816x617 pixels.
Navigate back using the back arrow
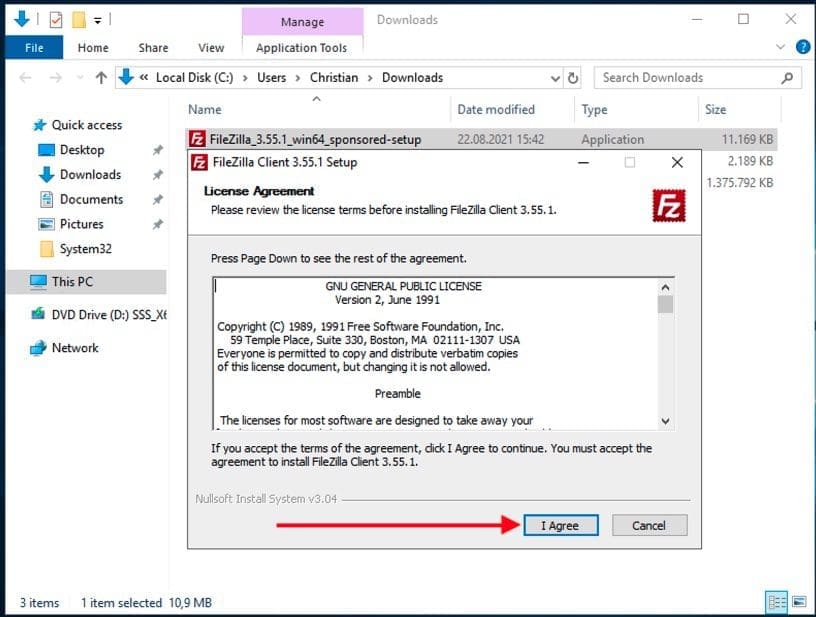tap(27, 77)
